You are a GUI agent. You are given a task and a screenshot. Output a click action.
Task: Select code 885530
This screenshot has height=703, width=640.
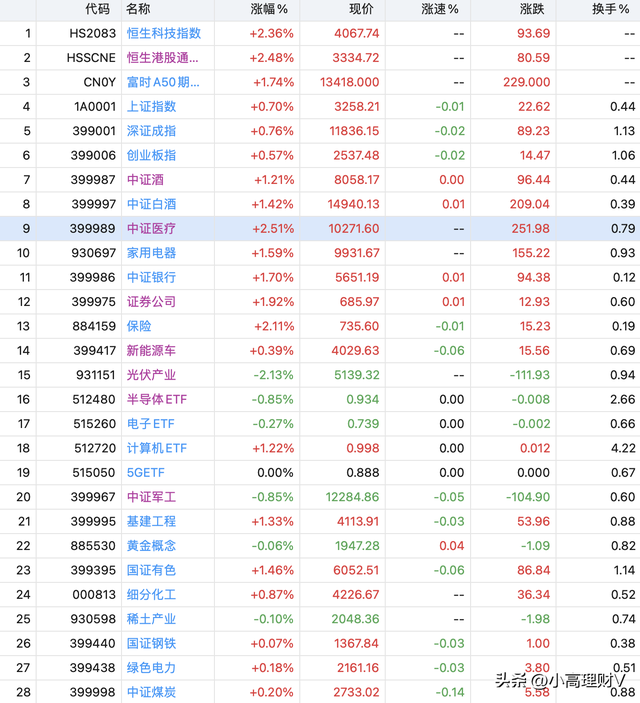pyautogui.click(x=93, y=546)
